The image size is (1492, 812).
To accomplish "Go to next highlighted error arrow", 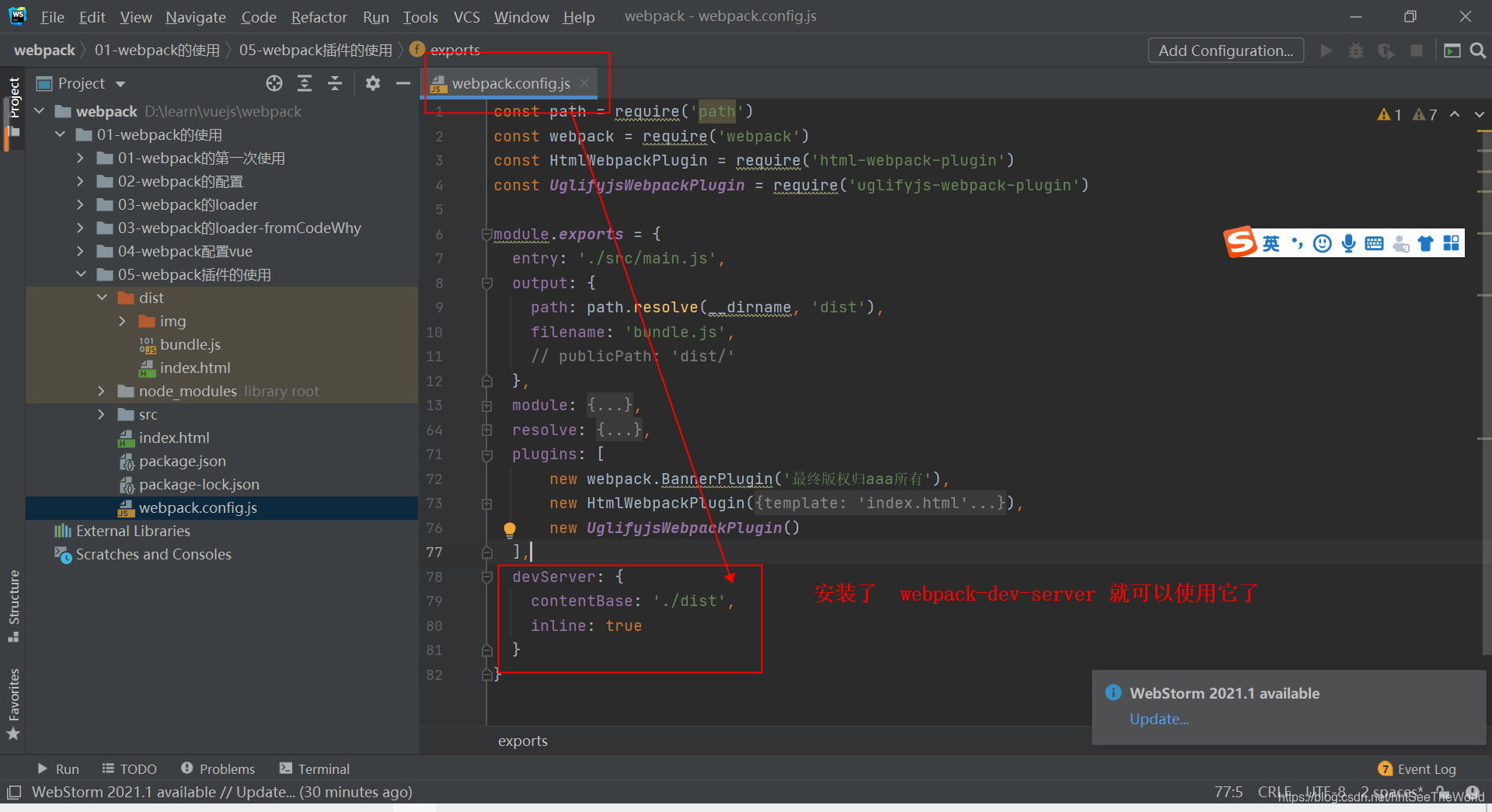I will coord(1480,114).
